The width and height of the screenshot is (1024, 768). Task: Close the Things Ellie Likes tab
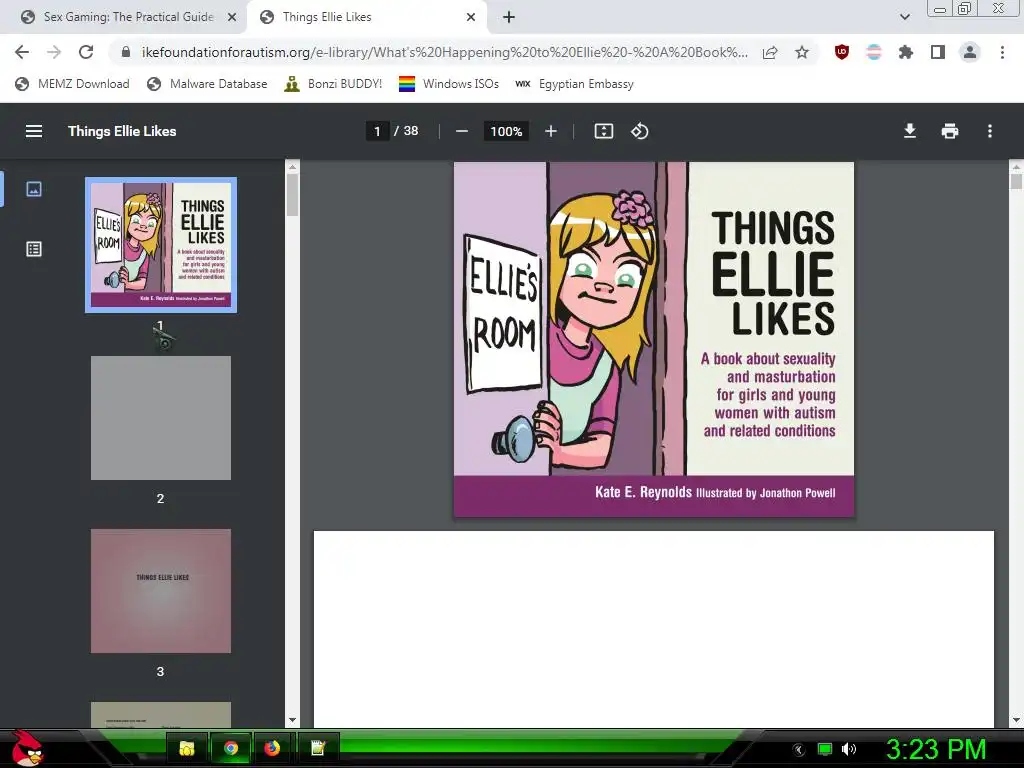[x=471, y=18]
